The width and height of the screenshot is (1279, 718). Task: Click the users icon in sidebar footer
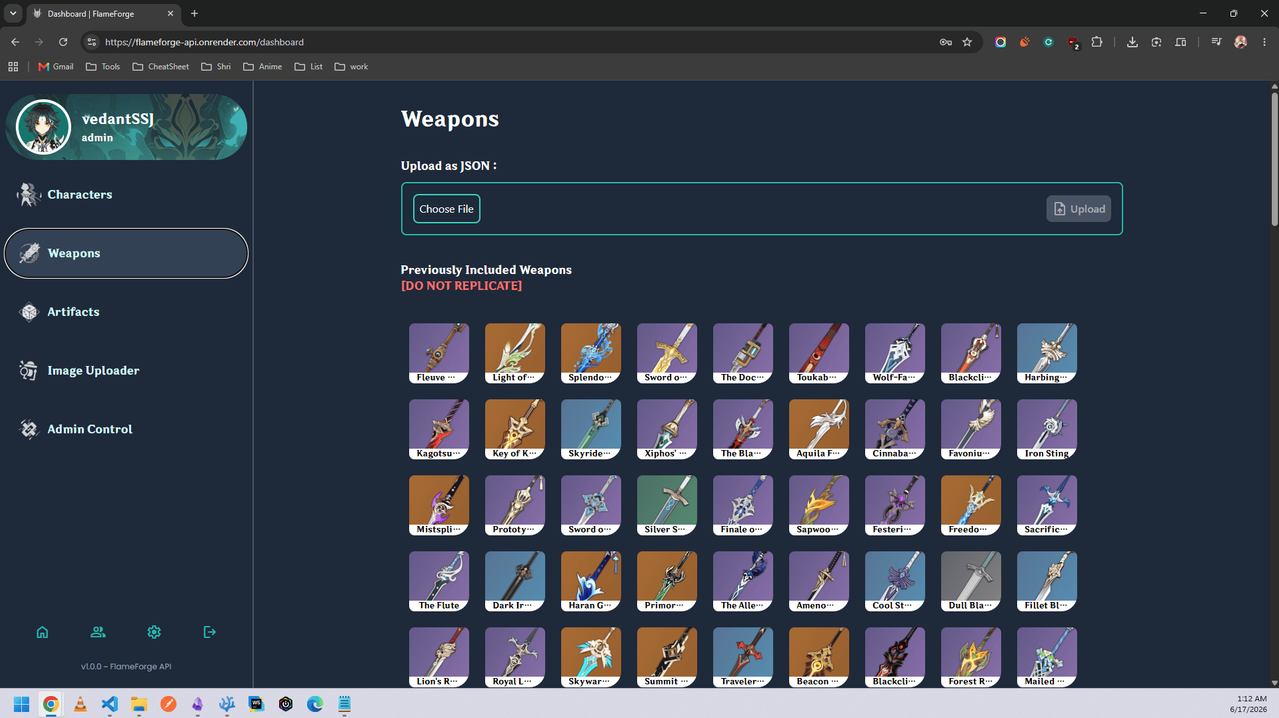click(x=98, y=632)
